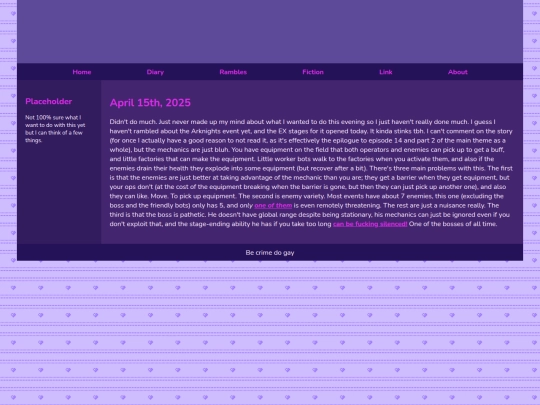
Task: Select the 'Placeholder' sidebar heading
Action: click(x=49, y=101)
